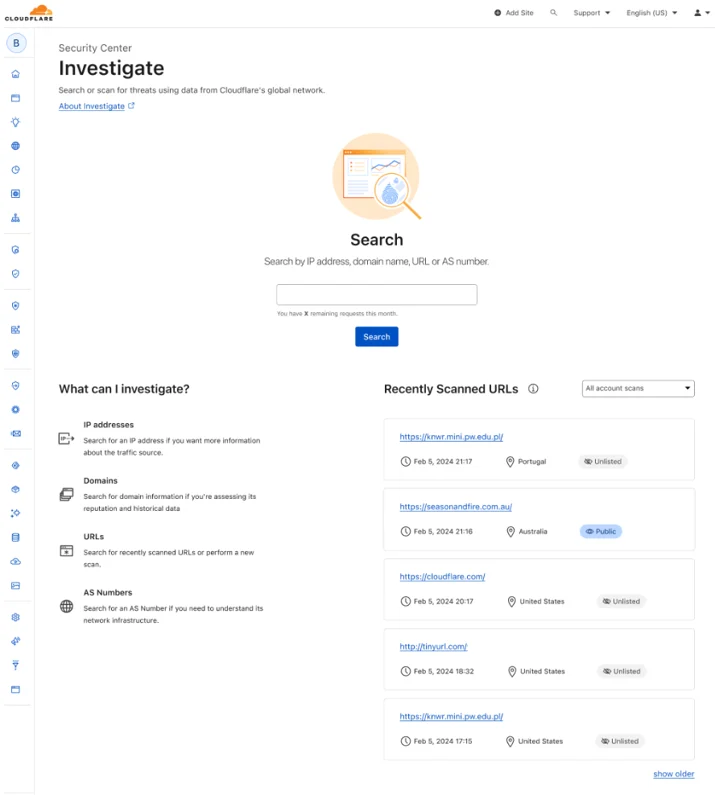The height and width of the screenshot is (795, 715).
Task: Open the solid gear icon in sidebar
Action: [16, 410]
